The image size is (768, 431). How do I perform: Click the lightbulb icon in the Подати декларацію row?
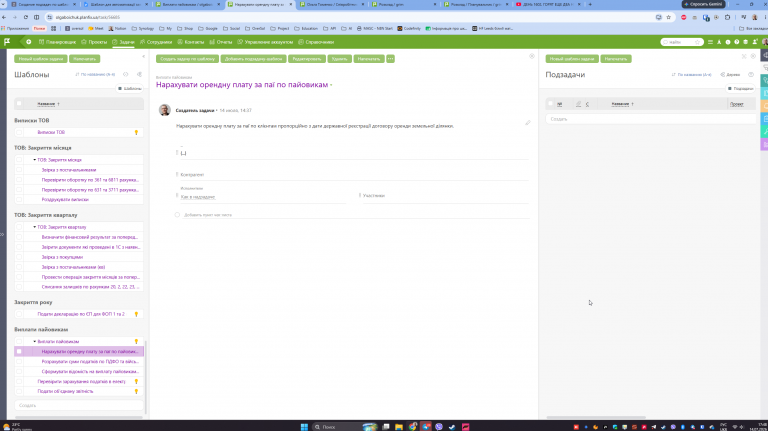click(136, 314)
